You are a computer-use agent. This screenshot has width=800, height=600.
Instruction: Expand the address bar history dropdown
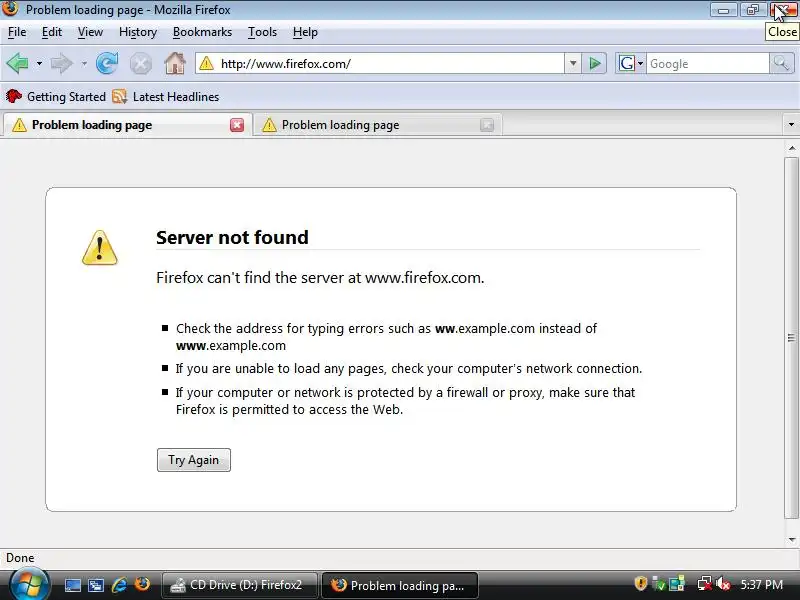tap(573, 64)
